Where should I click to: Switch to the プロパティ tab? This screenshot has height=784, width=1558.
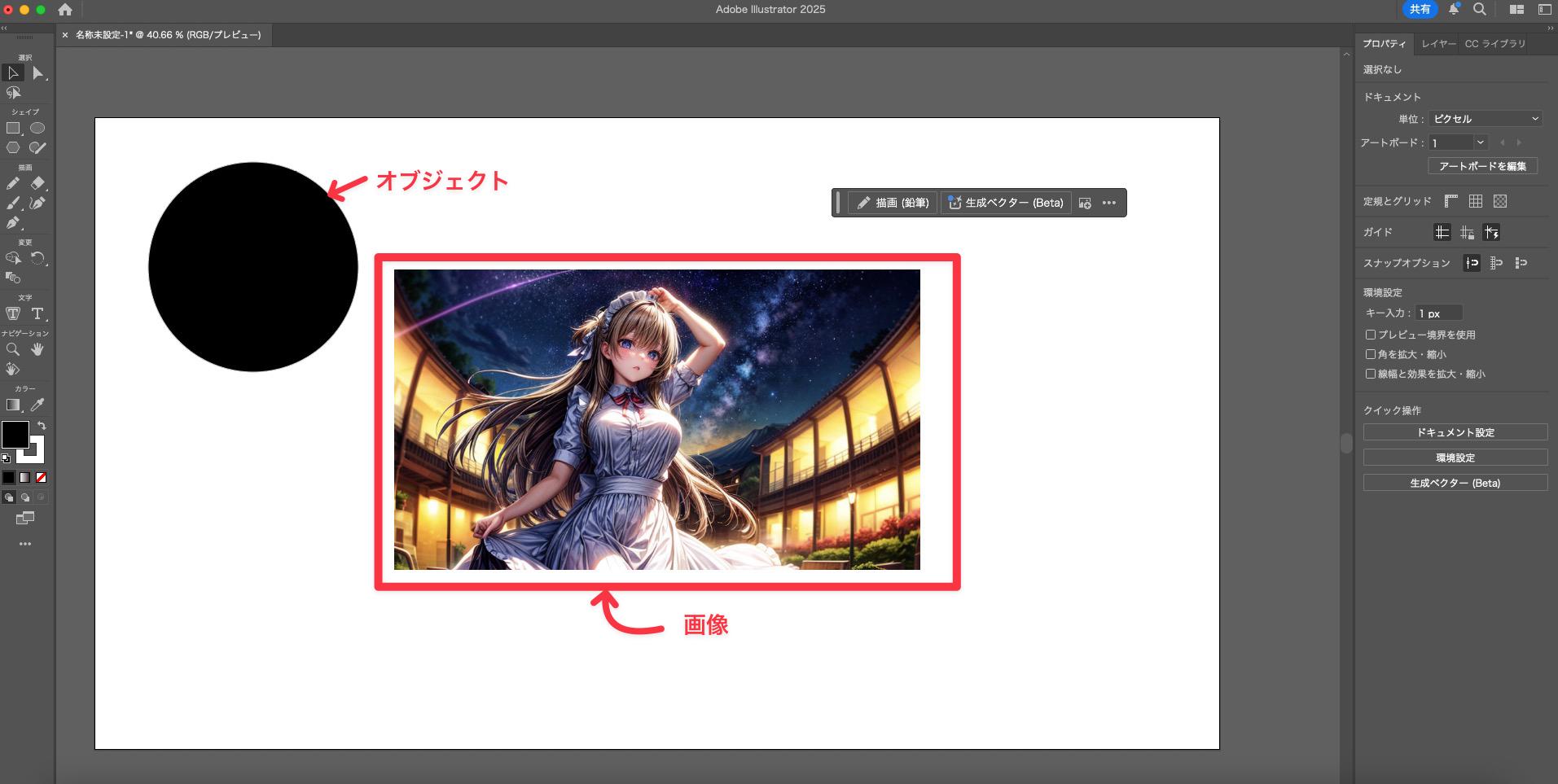tap(1384, 44)
